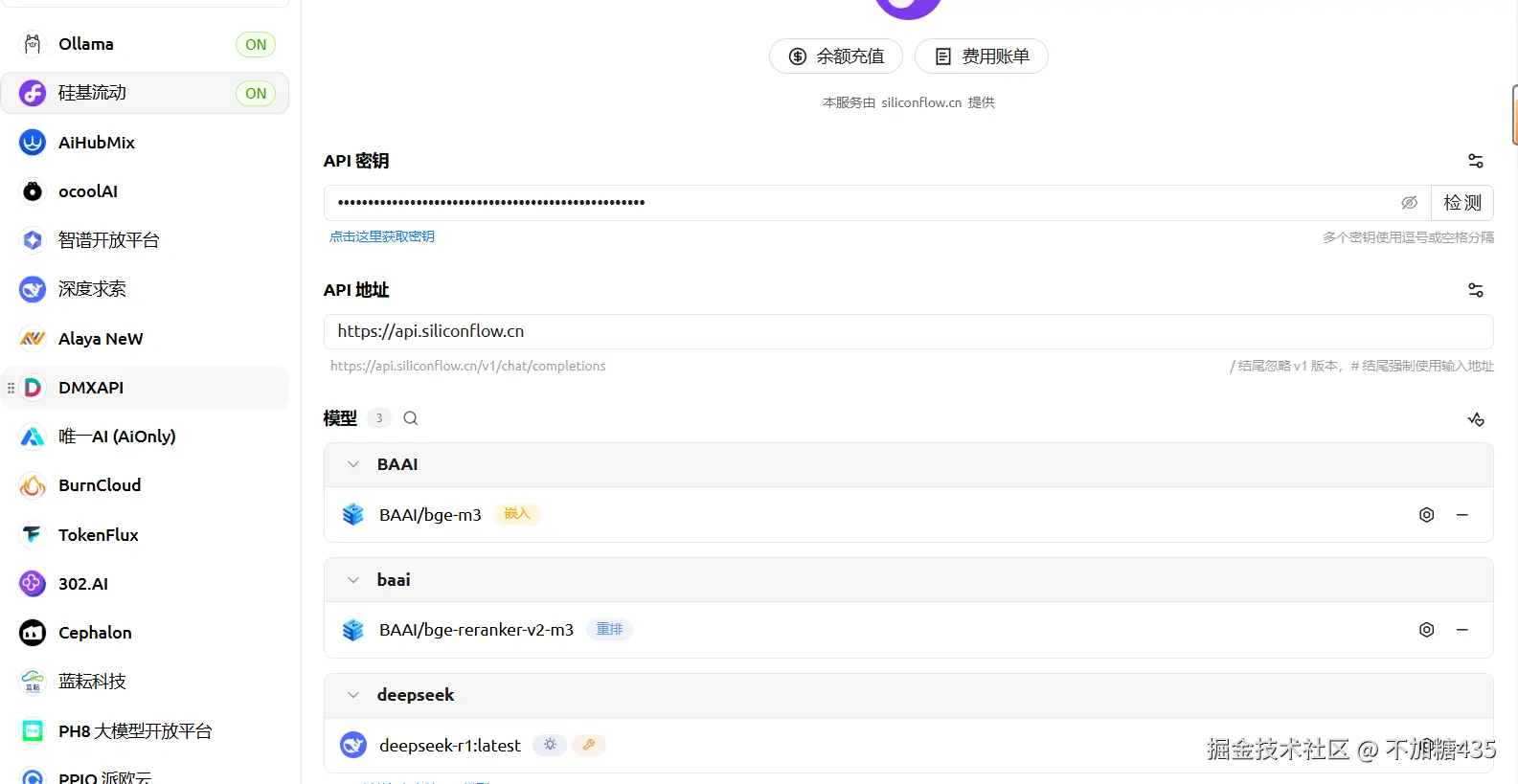This screenshot has width=1518, height=784.
Task: Select 深度求索 provider
Action: tap(145, 289)
